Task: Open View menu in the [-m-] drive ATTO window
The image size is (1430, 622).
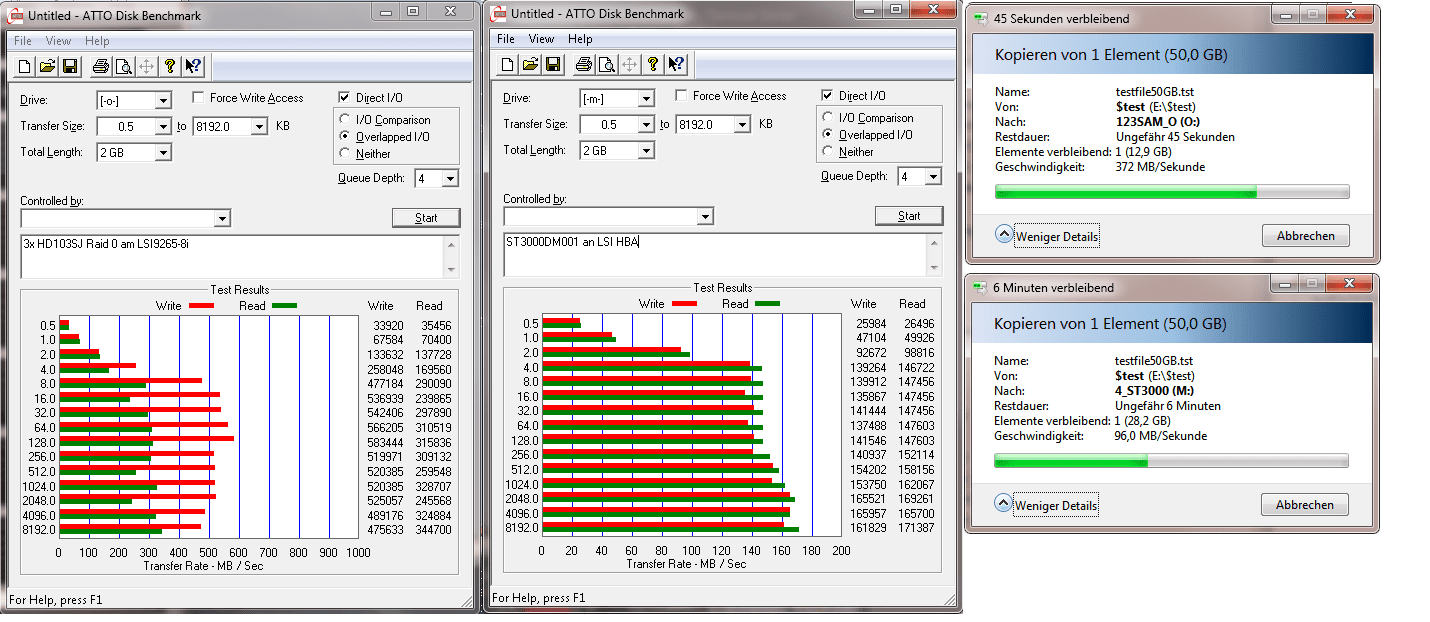Action: click(541, 39)
